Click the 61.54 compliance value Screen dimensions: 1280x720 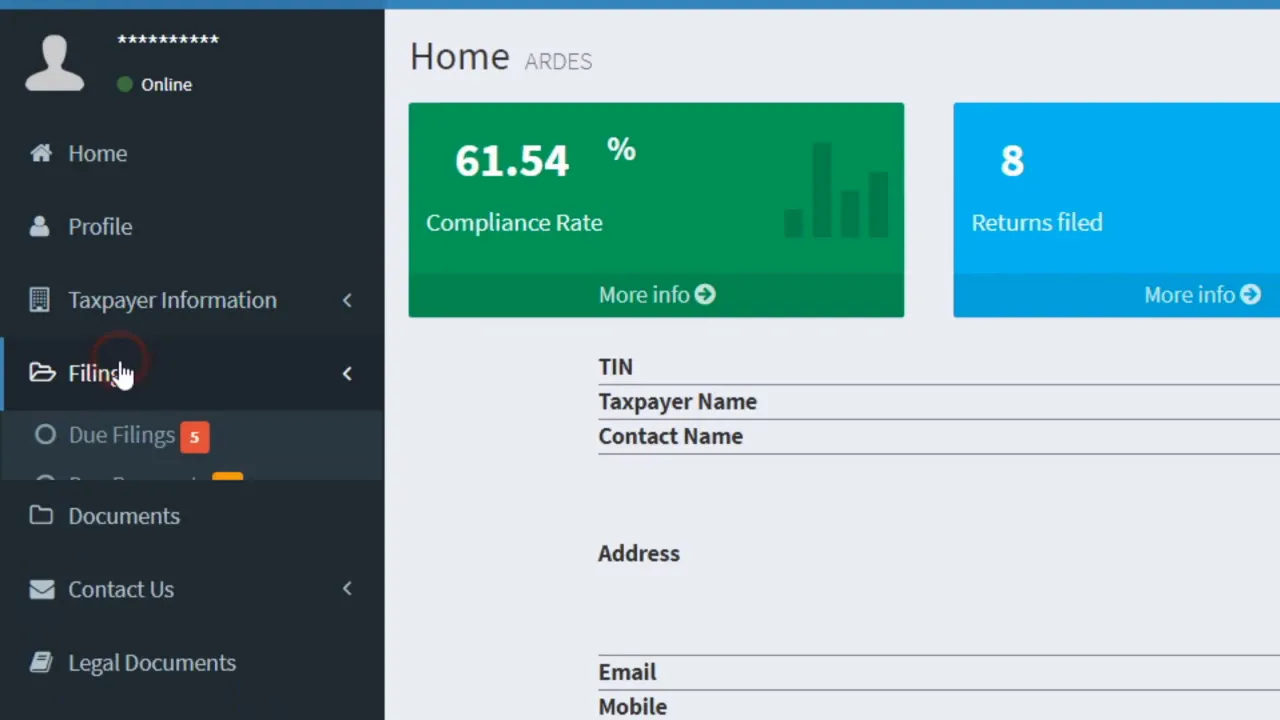coord(512,160)
